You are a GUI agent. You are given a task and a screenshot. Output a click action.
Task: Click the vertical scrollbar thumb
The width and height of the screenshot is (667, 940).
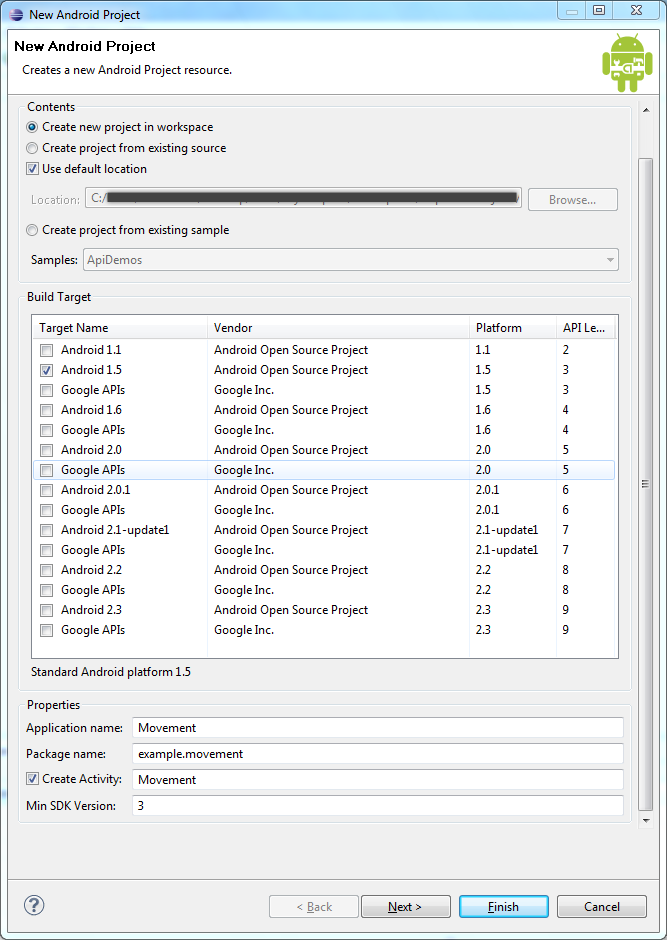coord(646,484)
